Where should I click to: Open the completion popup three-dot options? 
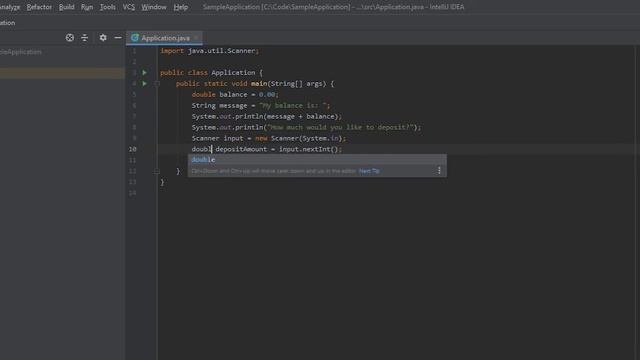tap(439, 171)
